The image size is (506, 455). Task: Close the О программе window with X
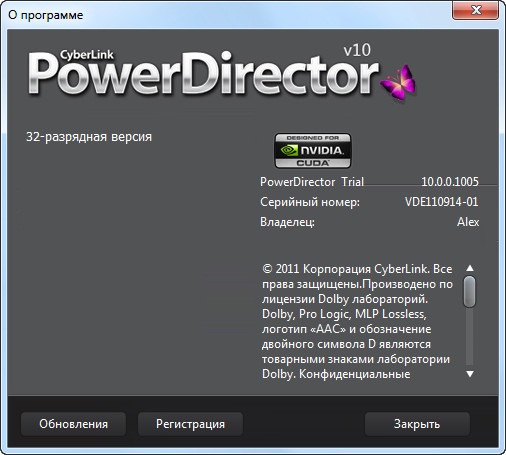475,10
